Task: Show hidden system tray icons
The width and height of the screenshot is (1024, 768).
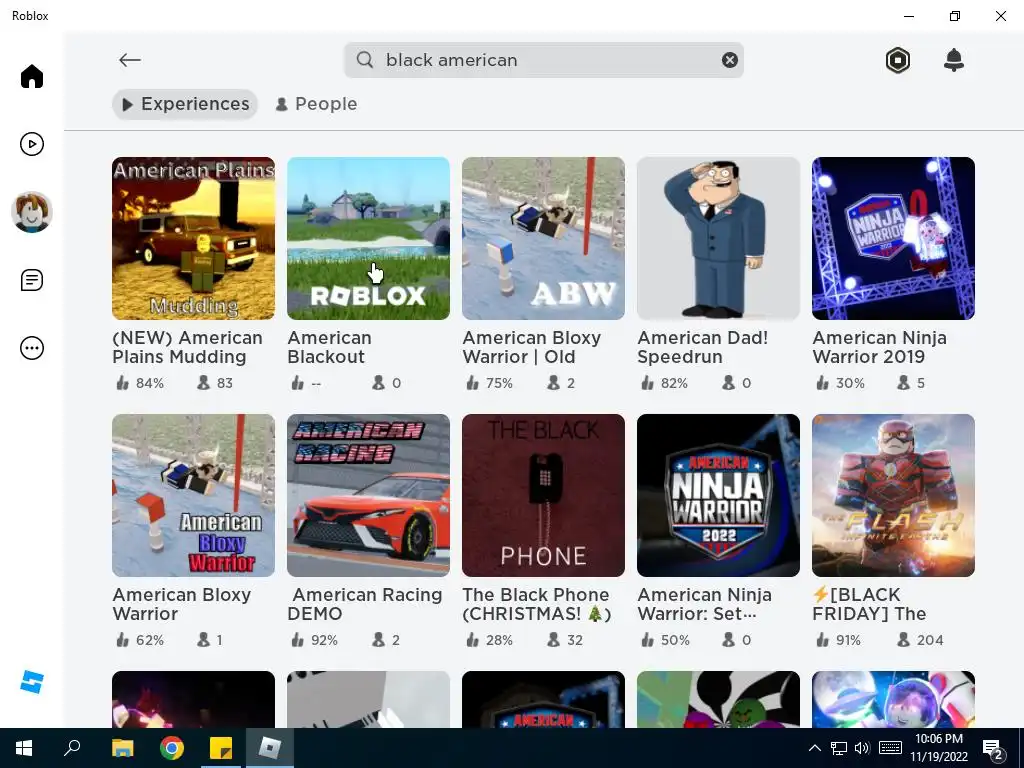Action: tap(814, 748)
